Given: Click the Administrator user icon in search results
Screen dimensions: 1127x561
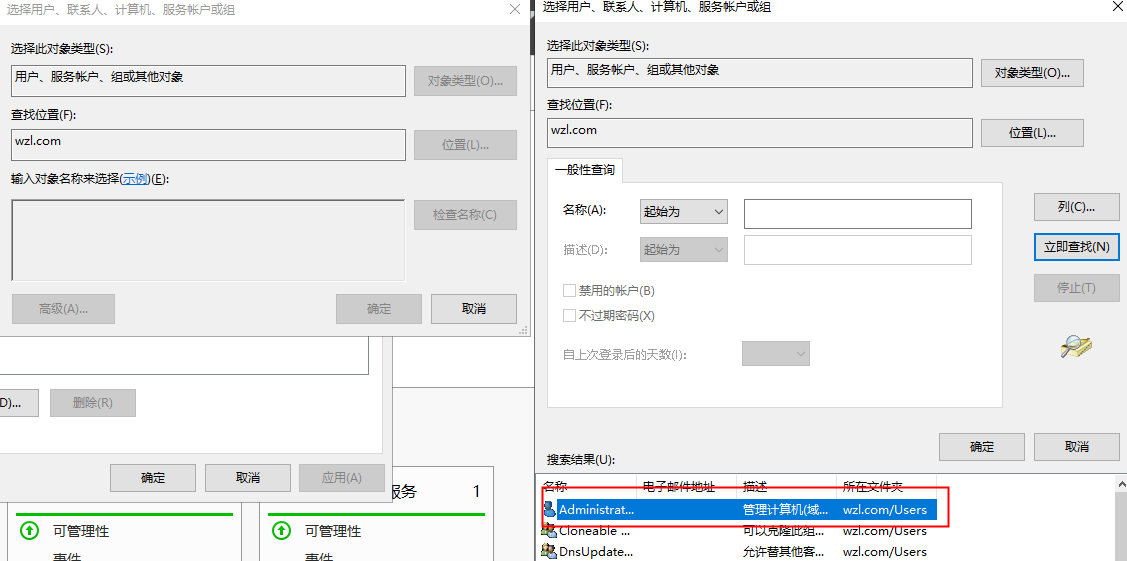Looking at the screenshot, I should click(x=549, y=510).
